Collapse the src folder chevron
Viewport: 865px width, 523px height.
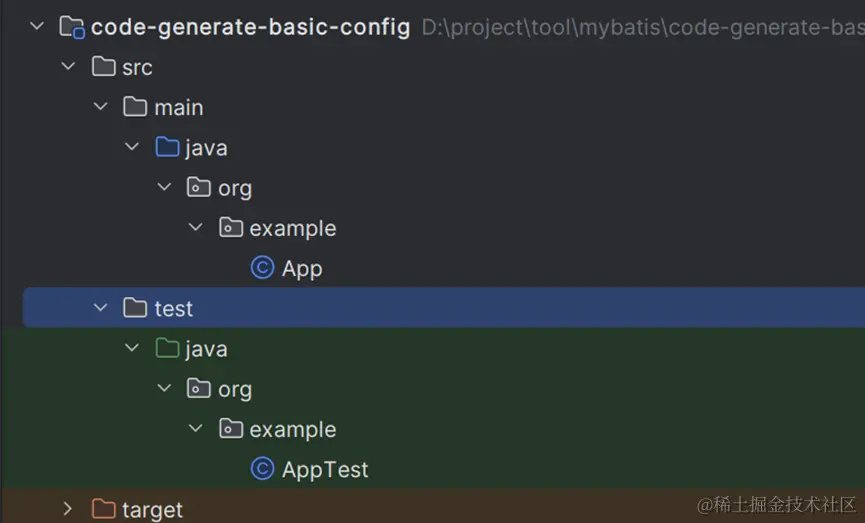click(68, 66)
